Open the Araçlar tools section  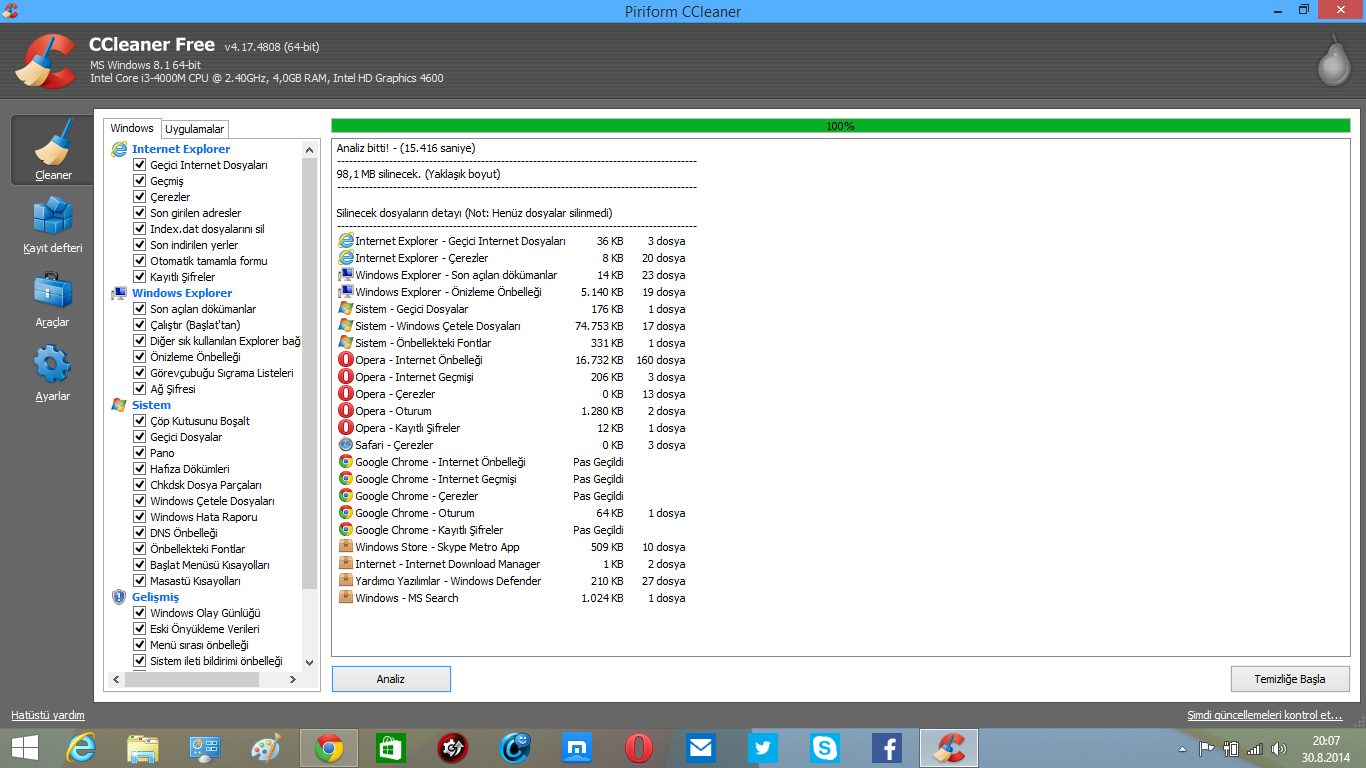(53, 299)
